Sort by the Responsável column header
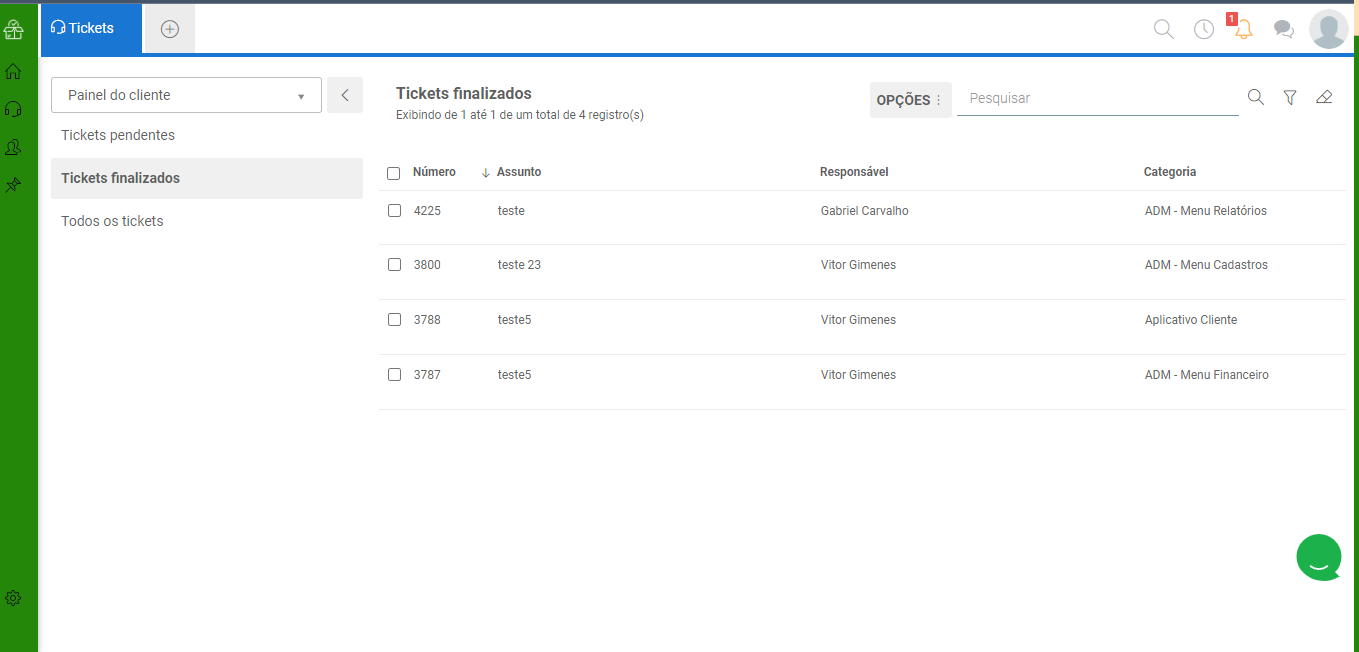Screen dimensions: 1359x652 tap(854, 172)
